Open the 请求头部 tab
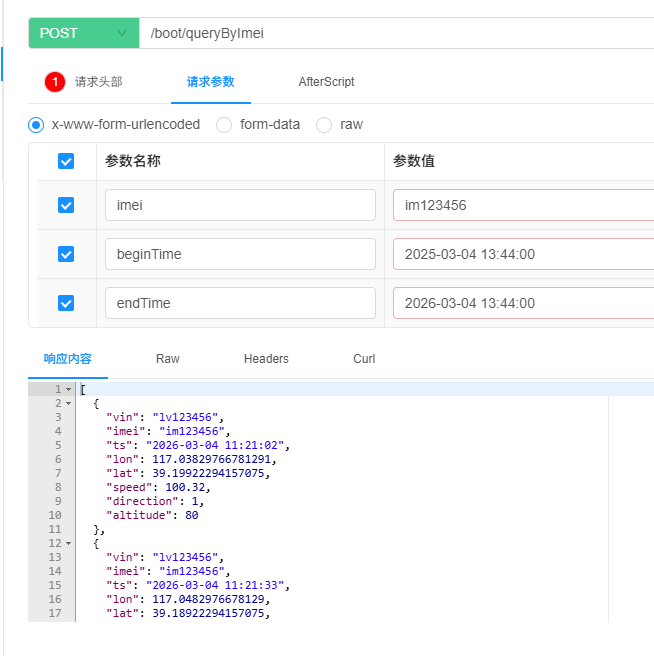This screenshot has width=654, height=656. pos(98,82)
